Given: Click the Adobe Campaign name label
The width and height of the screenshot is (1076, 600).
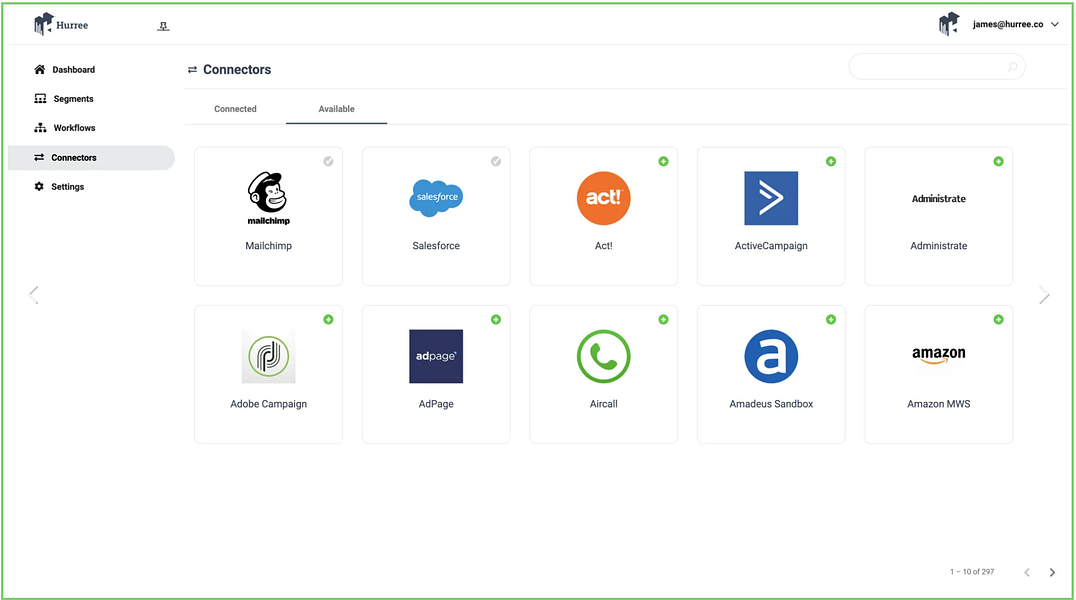Looking at the screenshot, I should pos(268,404).
